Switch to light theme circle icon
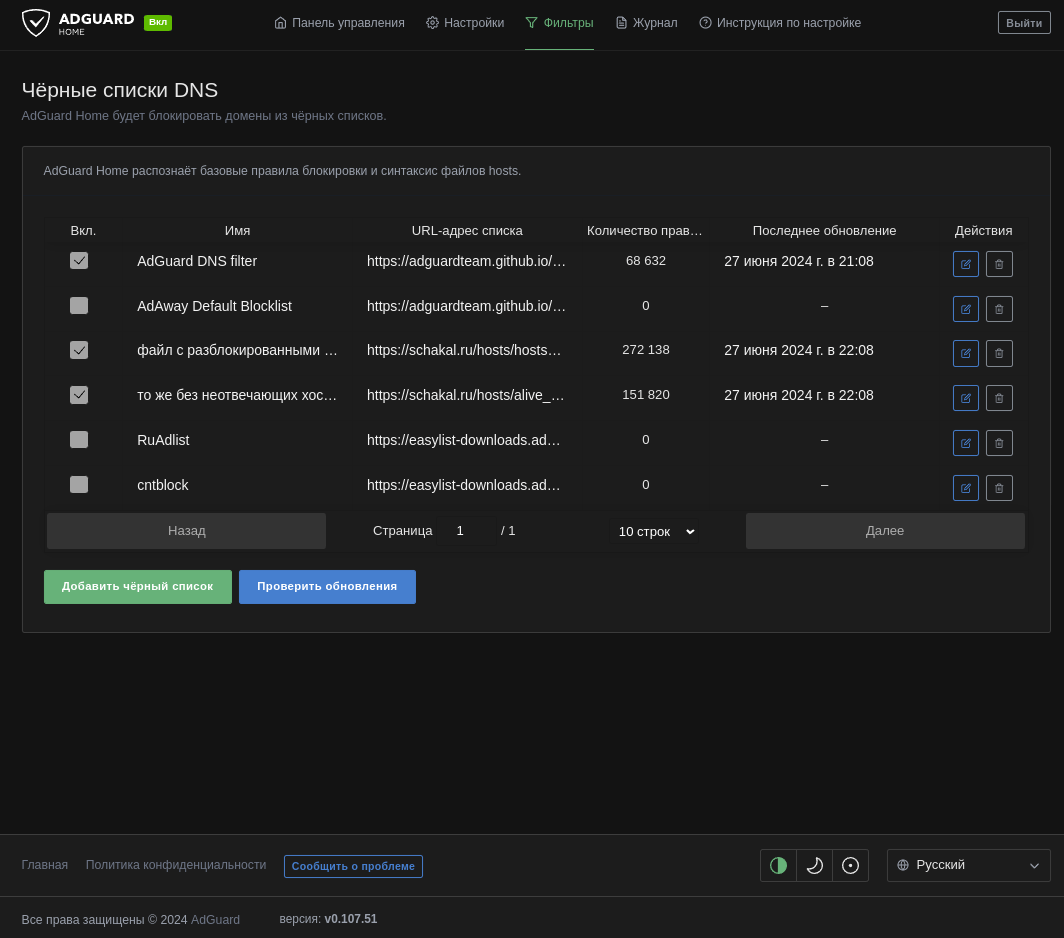 pos(850,865)
